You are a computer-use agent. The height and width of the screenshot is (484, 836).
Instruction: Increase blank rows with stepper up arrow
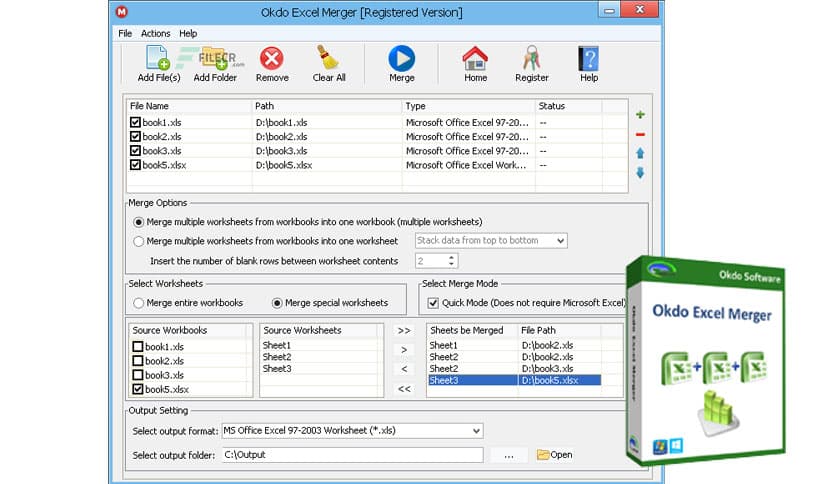(x=452, y=257)
